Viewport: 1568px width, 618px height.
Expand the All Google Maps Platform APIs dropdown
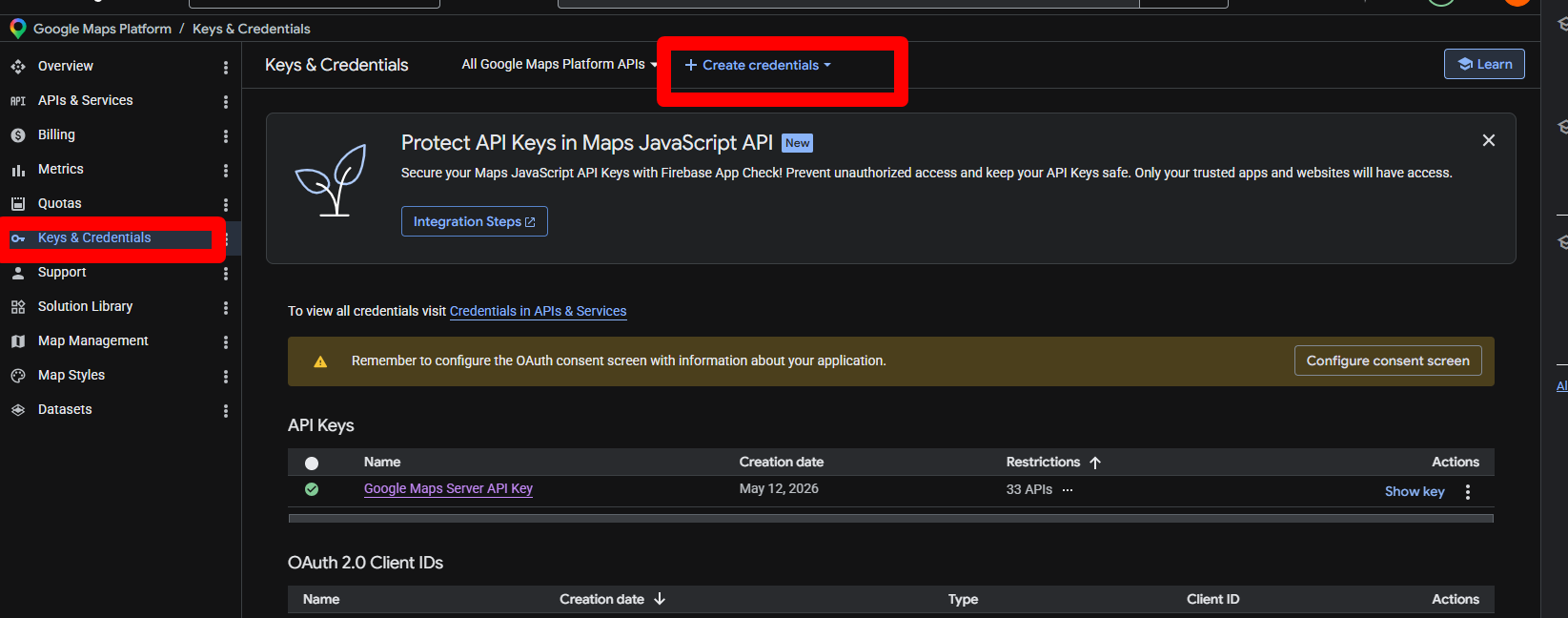(x=560, y=64)
